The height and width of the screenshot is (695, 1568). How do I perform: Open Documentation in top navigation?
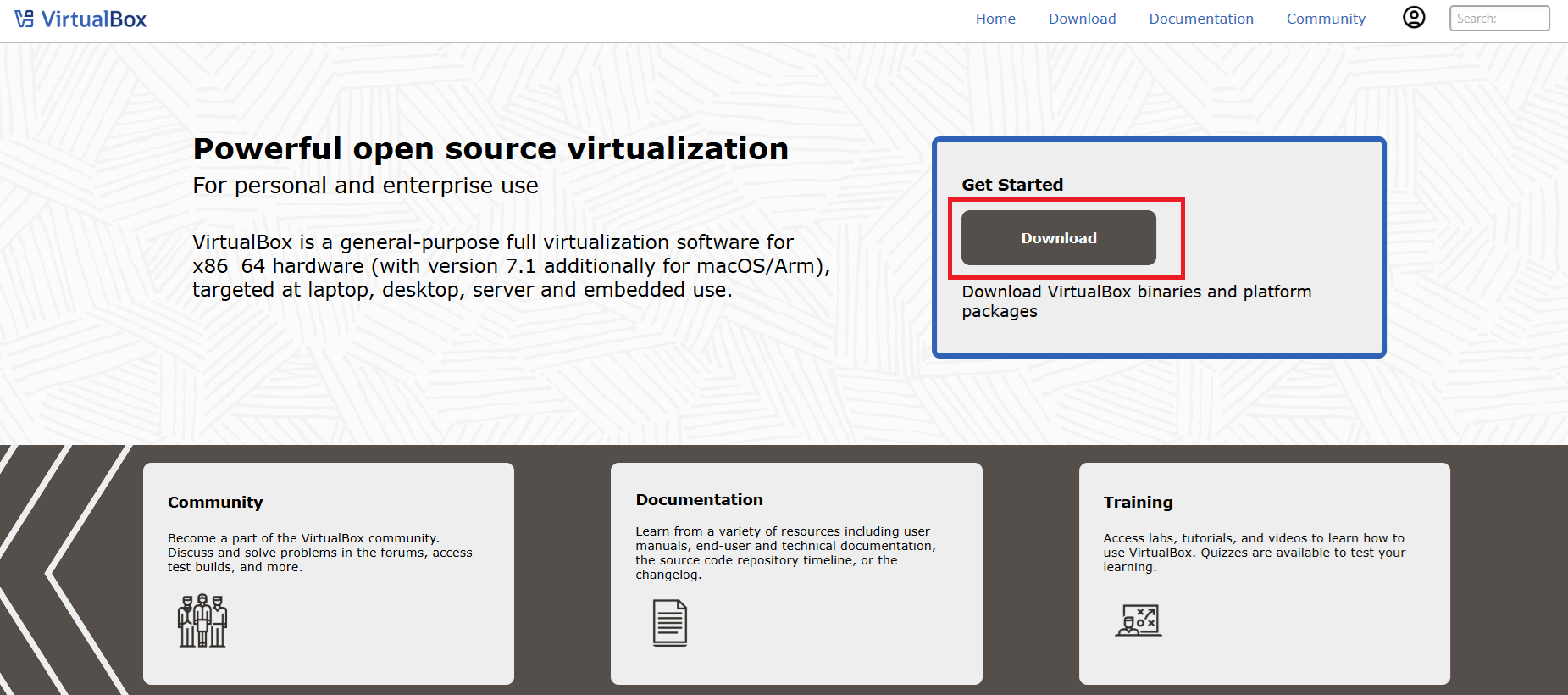coord(1201,19)
